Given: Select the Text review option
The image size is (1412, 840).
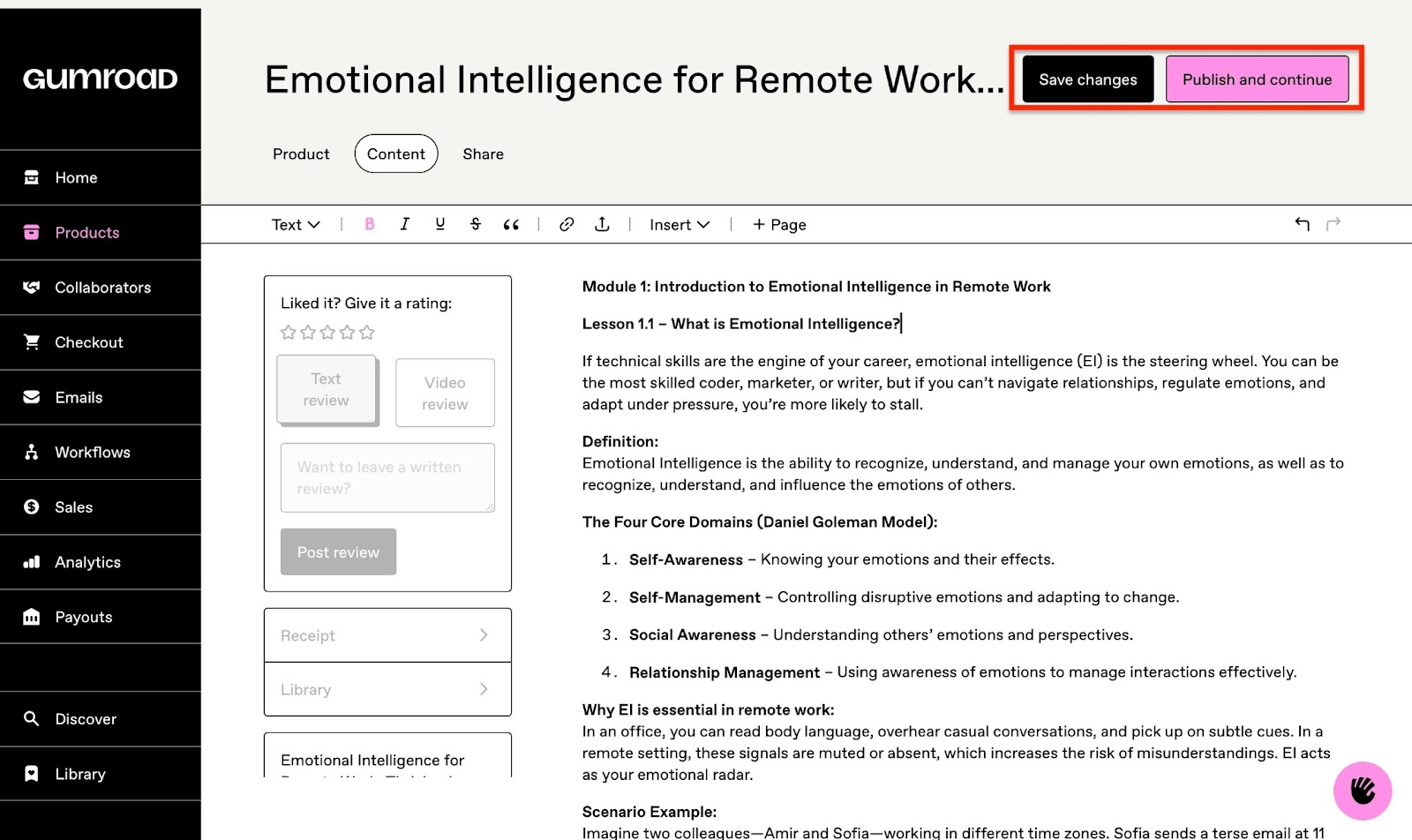Looking at the screenshot, I should (327, 390).
